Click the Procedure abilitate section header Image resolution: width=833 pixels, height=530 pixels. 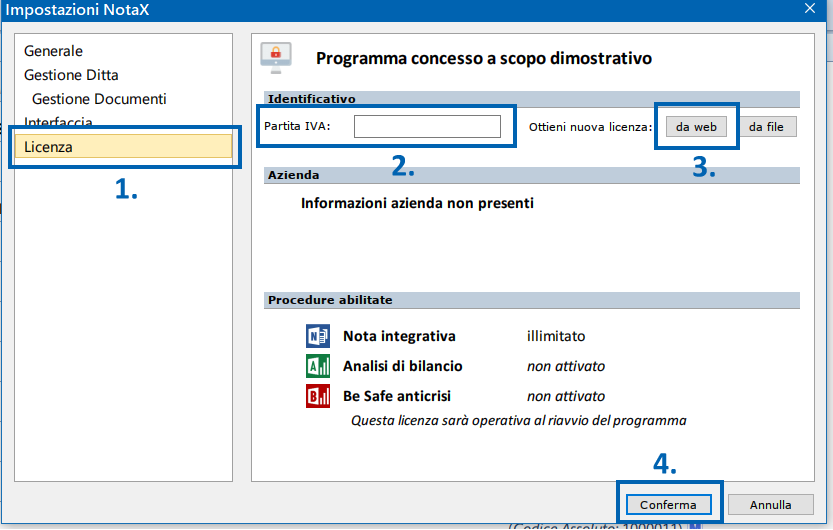pos(531,300)
